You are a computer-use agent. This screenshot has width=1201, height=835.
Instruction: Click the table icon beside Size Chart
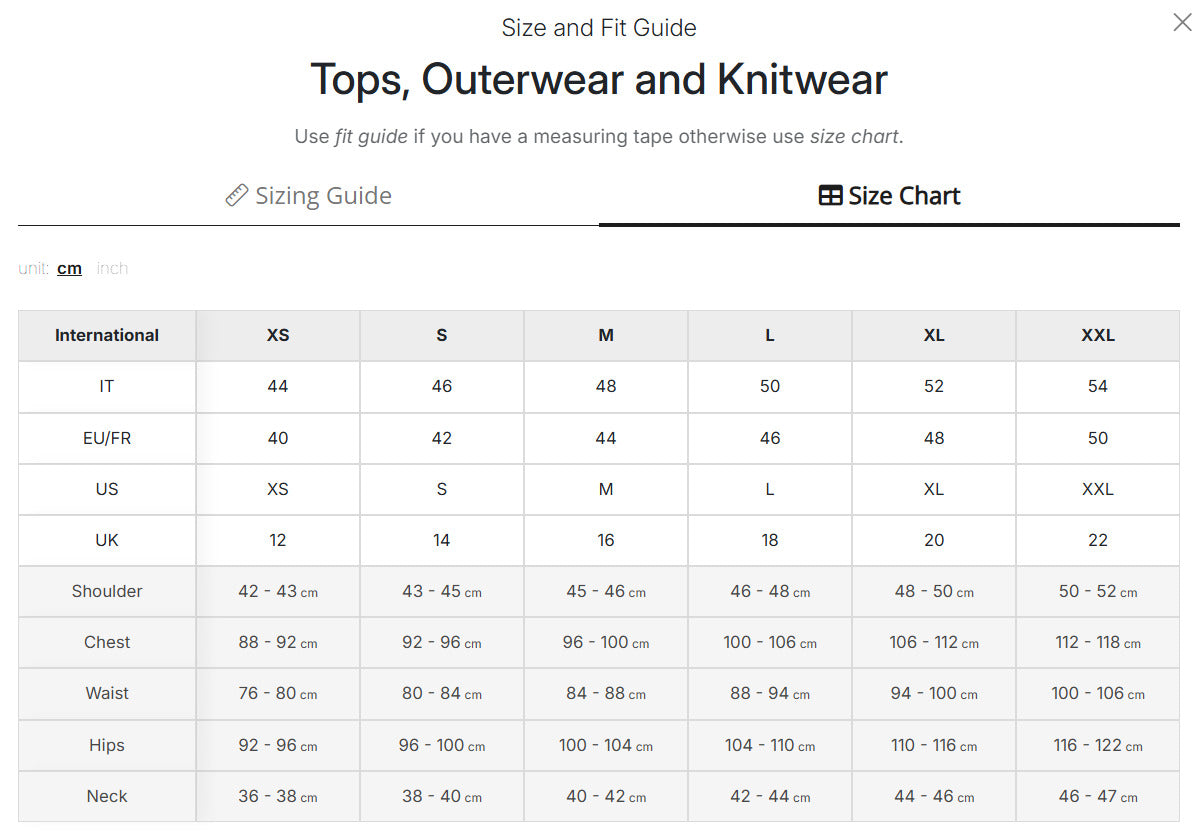pos(830,195)
